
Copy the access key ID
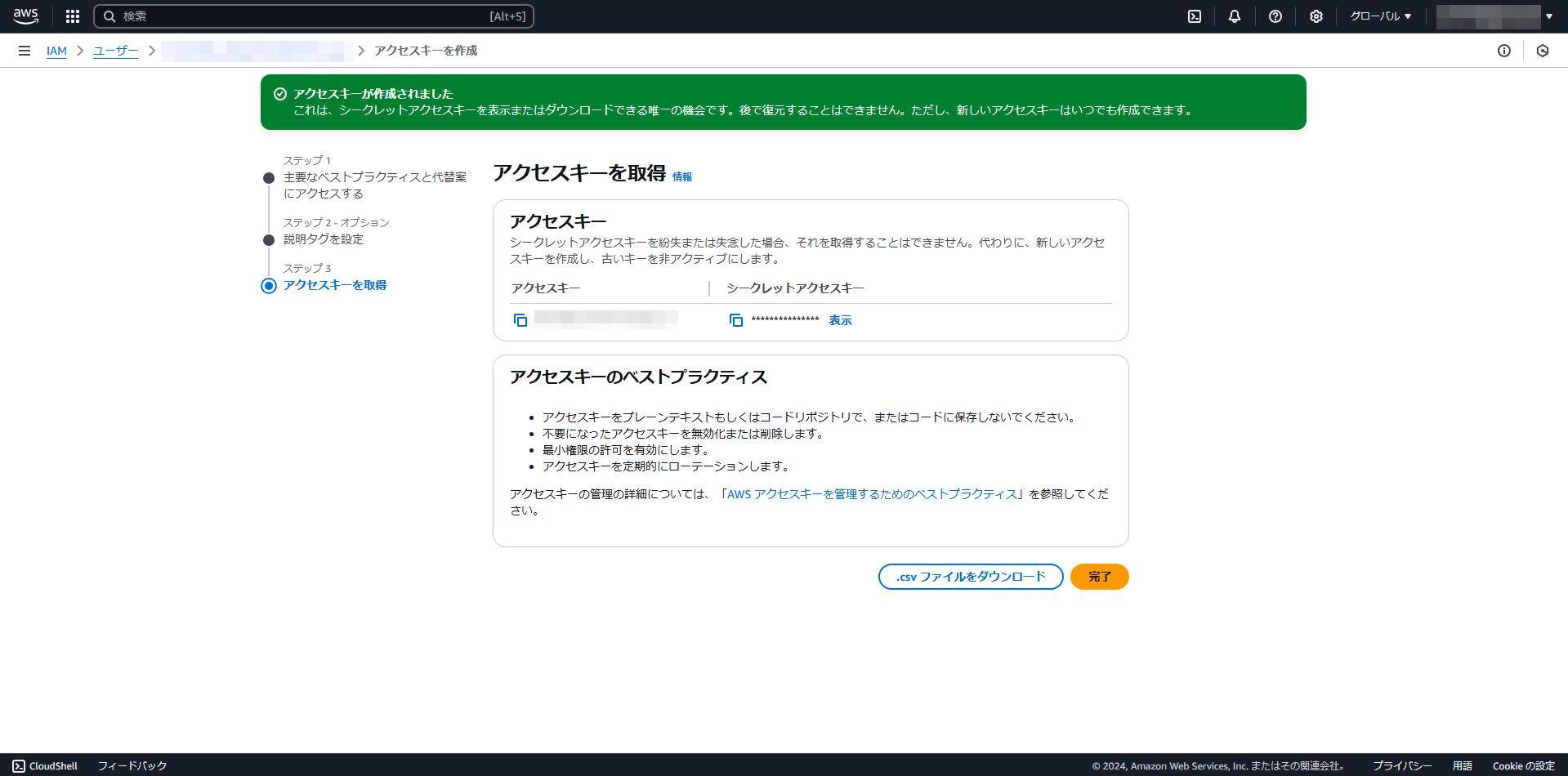pyautogui.click(x=520, y=320)
